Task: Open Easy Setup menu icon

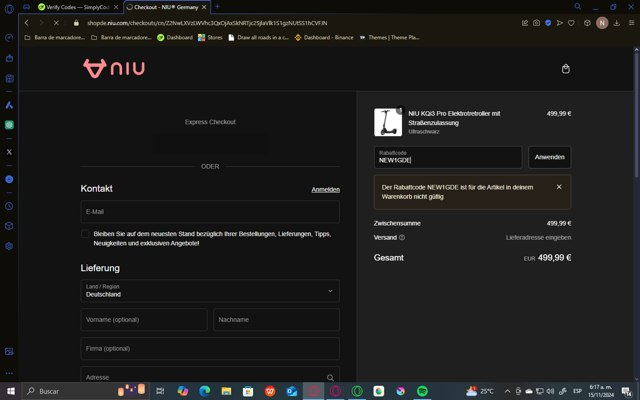Action: pos(631,23)
